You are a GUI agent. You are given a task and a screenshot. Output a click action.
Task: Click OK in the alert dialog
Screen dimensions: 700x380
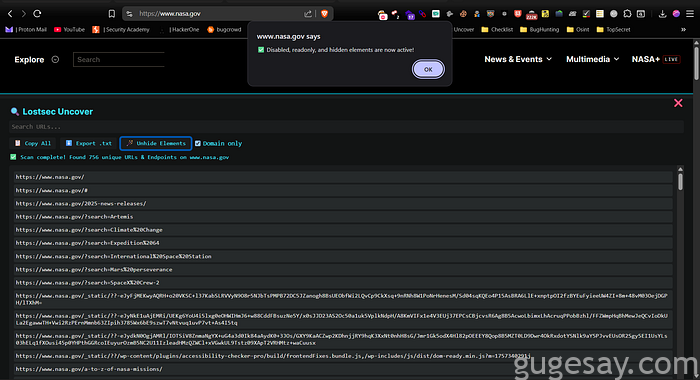[x=428, y=69]
